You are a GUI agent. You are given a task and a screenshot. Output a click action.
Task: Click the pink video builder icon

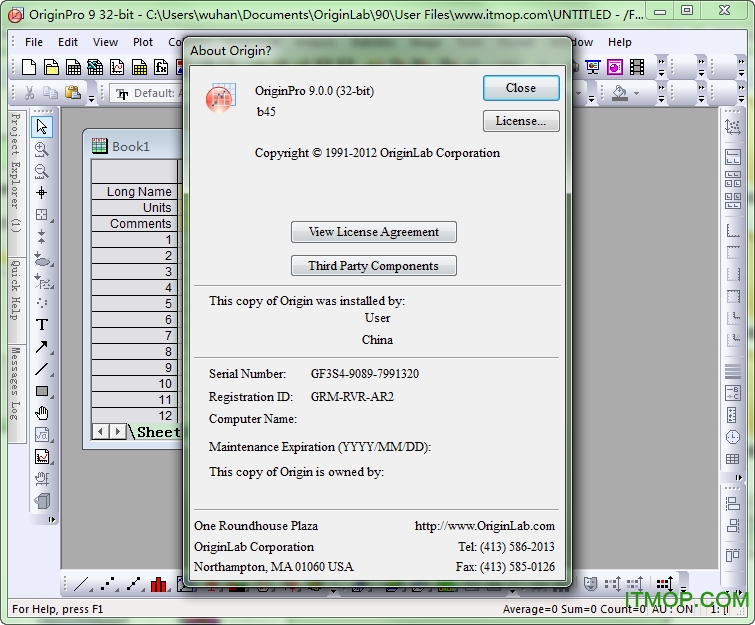615,67
